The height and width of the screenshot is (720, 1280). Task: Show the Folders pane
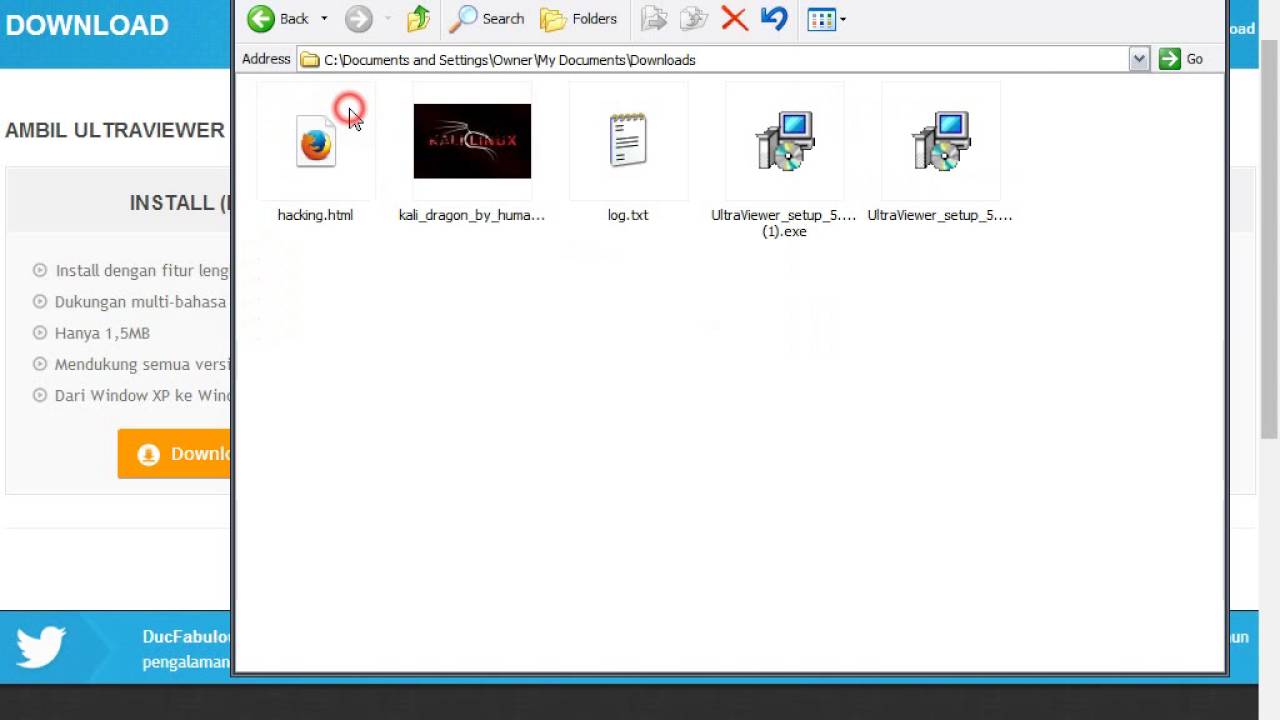579,18
